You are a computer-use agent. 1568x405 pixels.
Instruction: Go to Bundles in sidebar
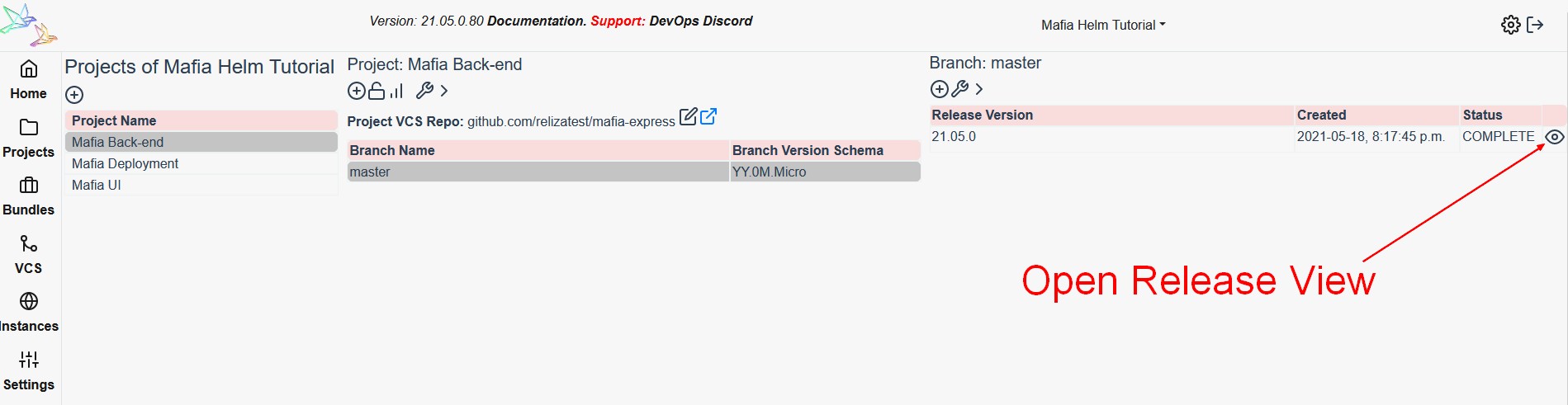tap(29, 197)
